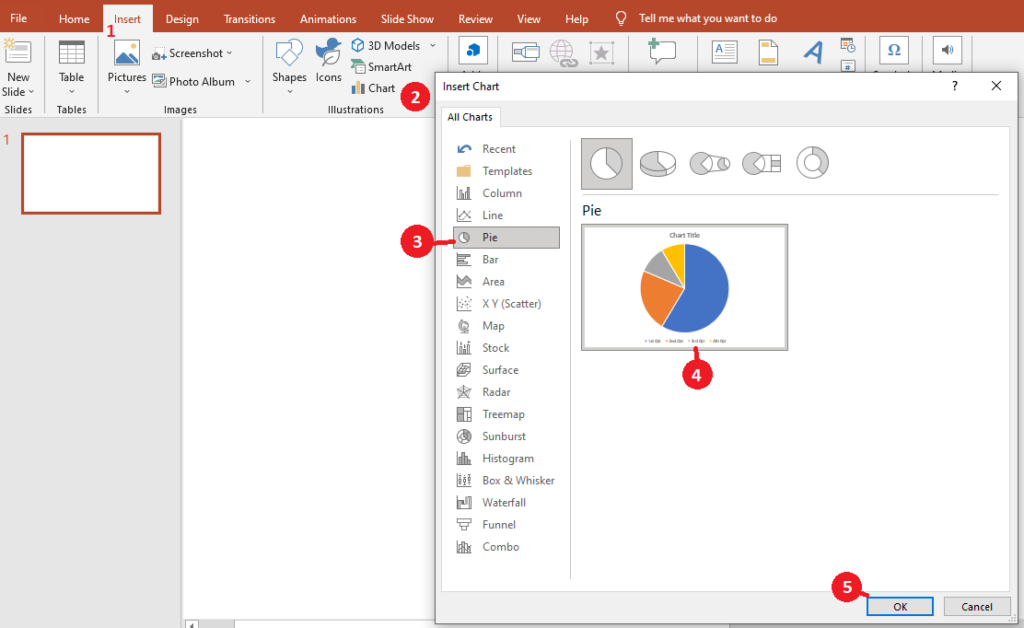Choose the Bar of Pie subtype
The height and width of the screenshot is (628, 1024).
pos(761,162)
